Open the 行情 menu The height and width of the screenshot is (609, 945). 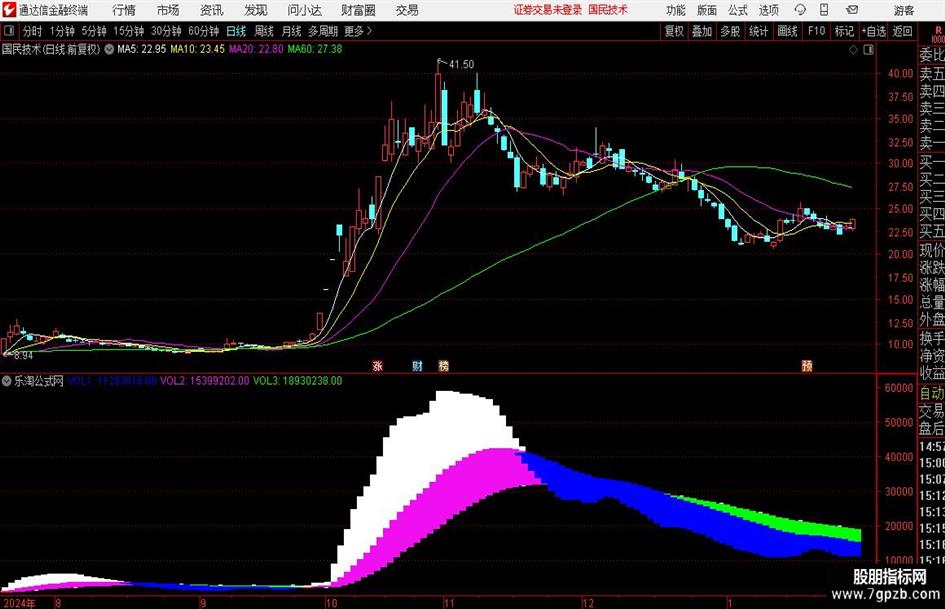click(x=124, y=10)
